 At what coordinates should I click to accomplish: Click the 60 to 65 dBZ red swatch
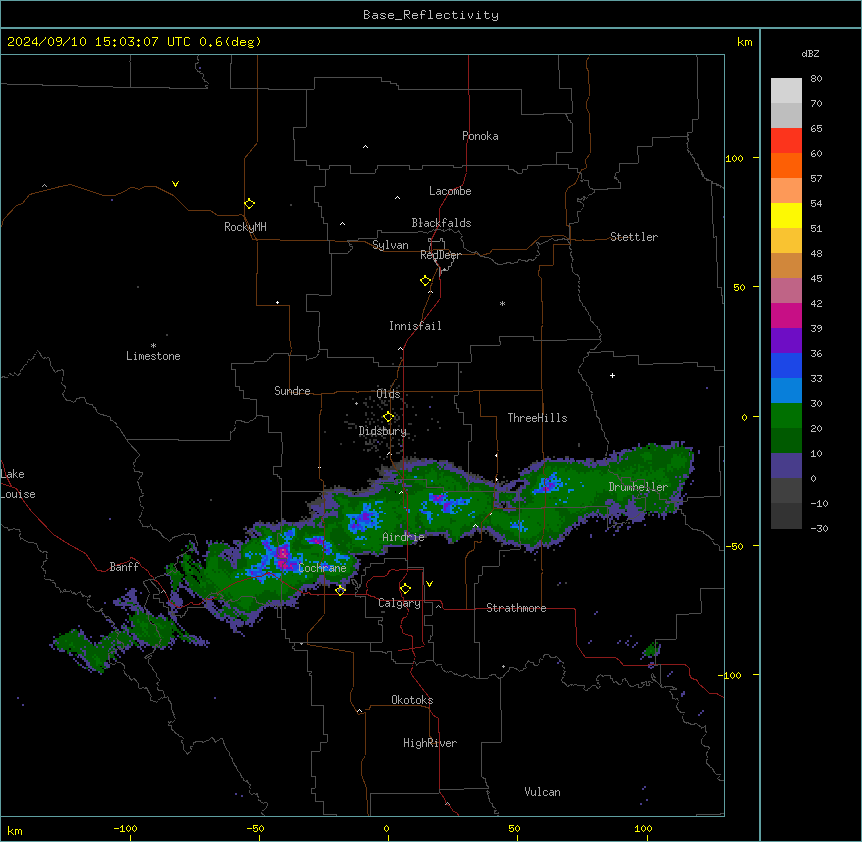click(x=786, y=141)
